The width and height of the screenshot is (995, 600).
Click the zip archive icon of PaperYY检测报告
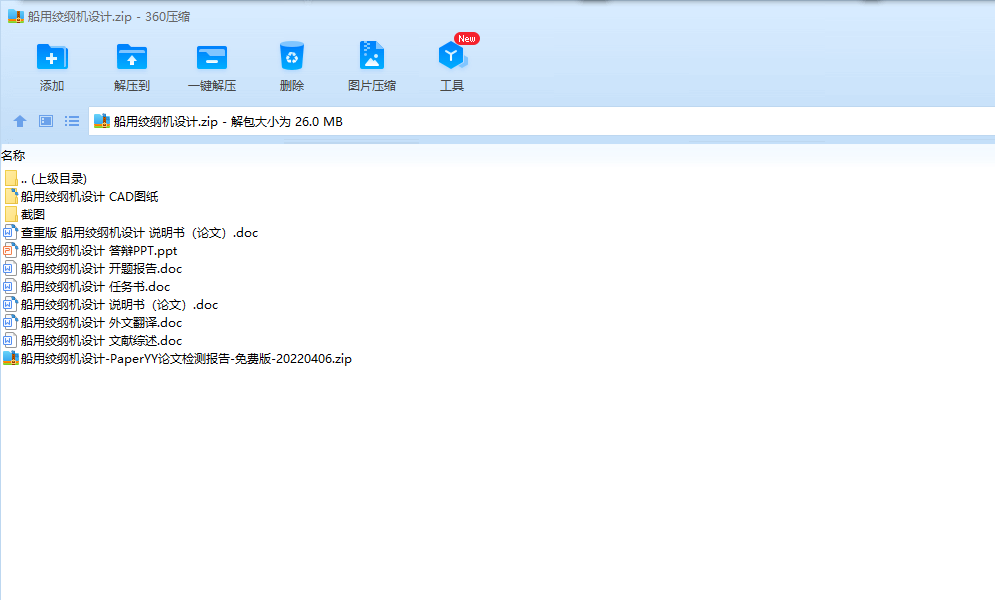(11, 358)
